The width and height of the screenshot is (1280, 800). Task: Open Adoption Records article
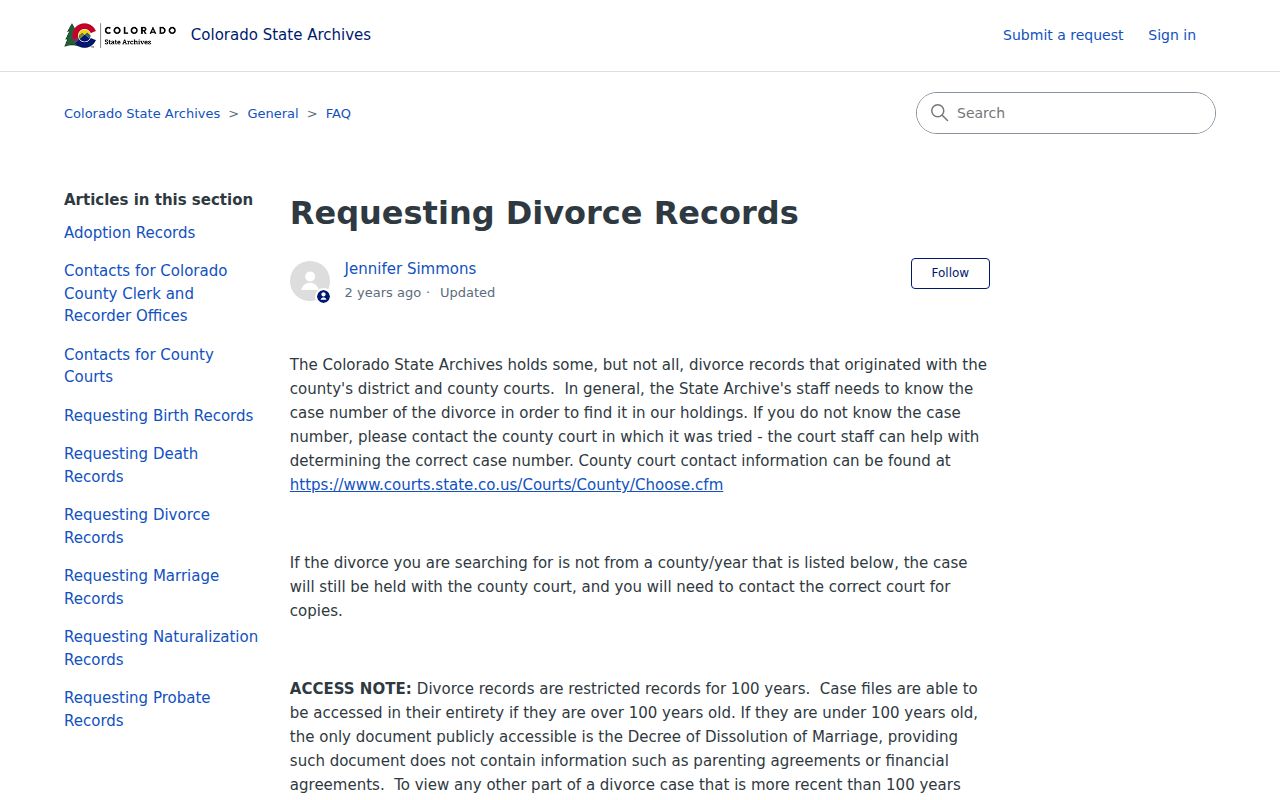click(130, 232)
